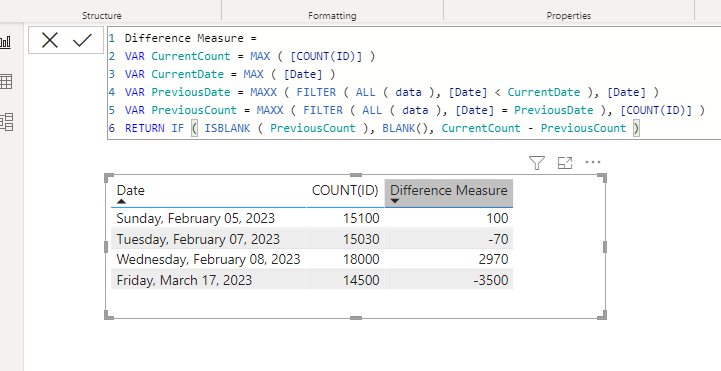The height and width of the screenshot is (371, 721).
Task: Select cell Sunday, February 05, 2023
Action: [x=195, y=218]
